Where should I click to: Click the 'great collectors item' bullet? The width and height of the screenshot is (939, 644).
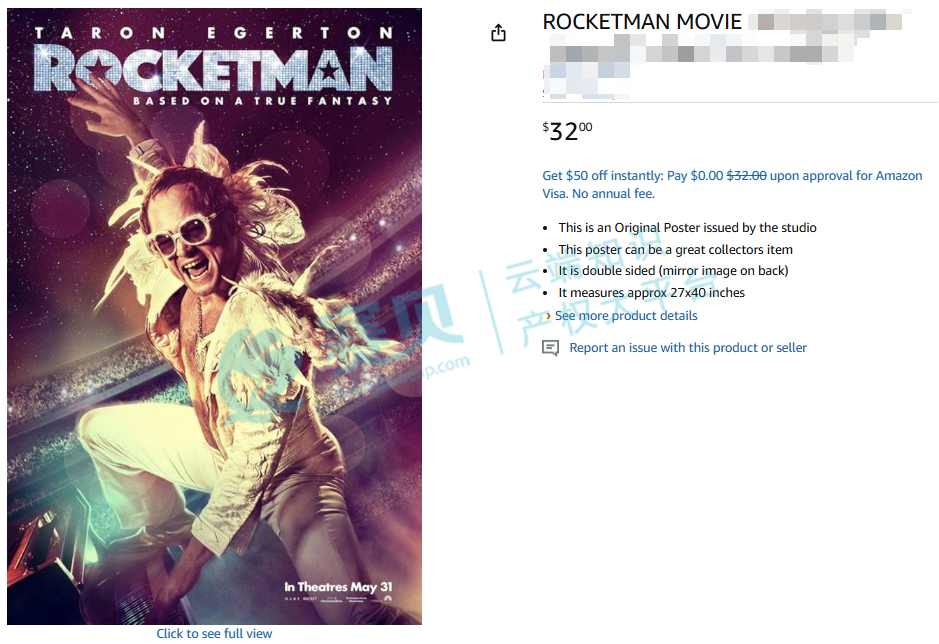click(676, 249)
